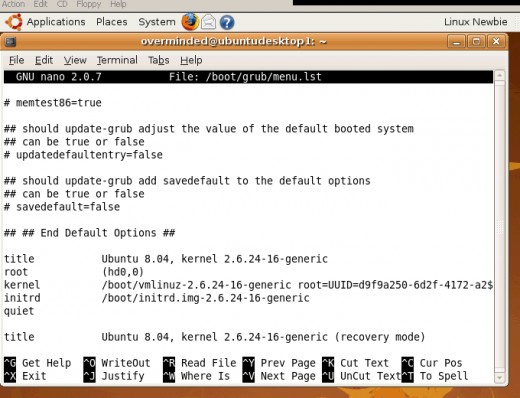Click 'File: /boot/grub/menu.lst' header text
Screen dimensions: 520x398
(x=245, y=77)
